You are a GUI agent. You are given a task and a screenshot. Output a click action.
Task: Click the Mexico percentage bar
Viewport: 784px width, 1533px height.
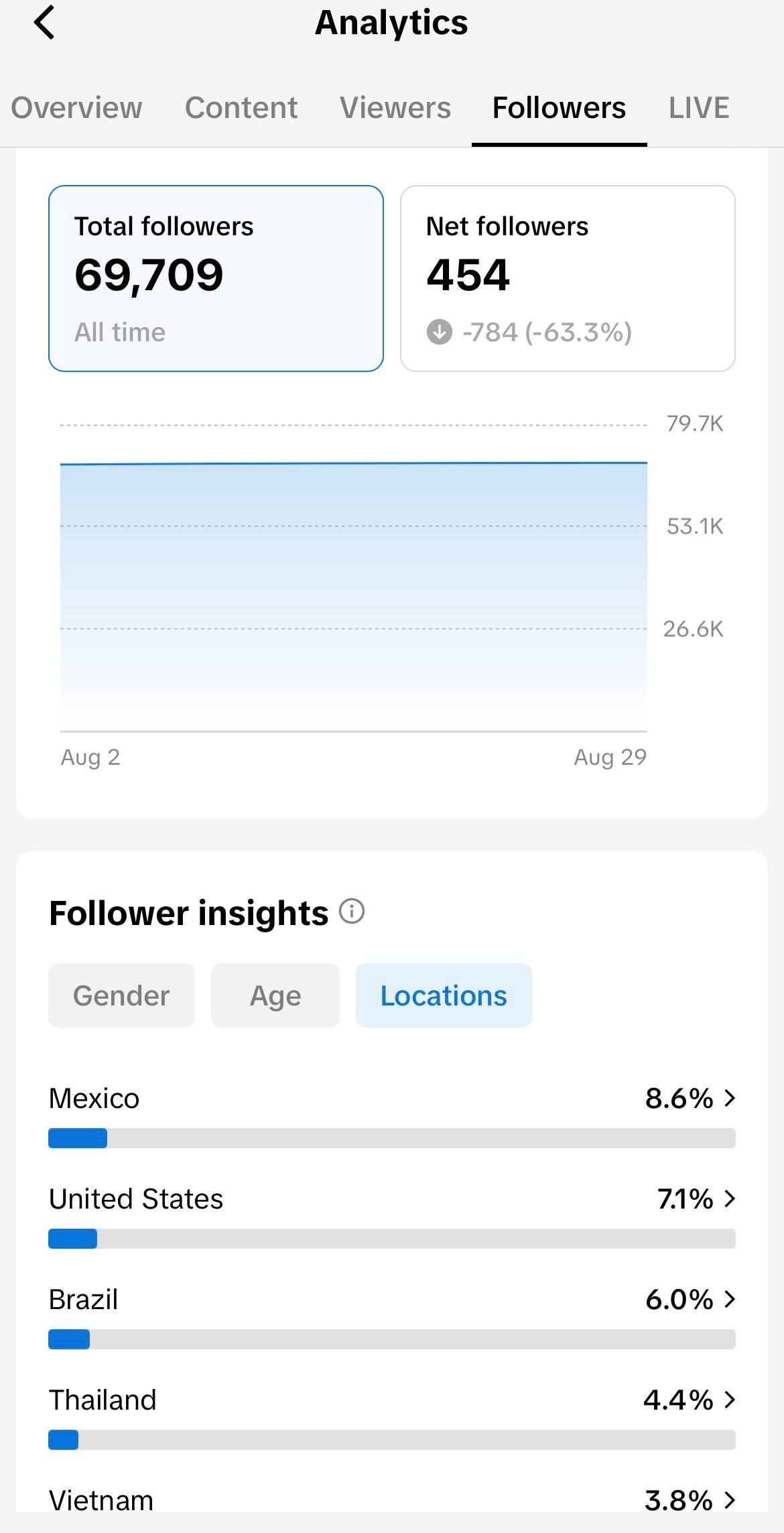[x=392, y=1138]
